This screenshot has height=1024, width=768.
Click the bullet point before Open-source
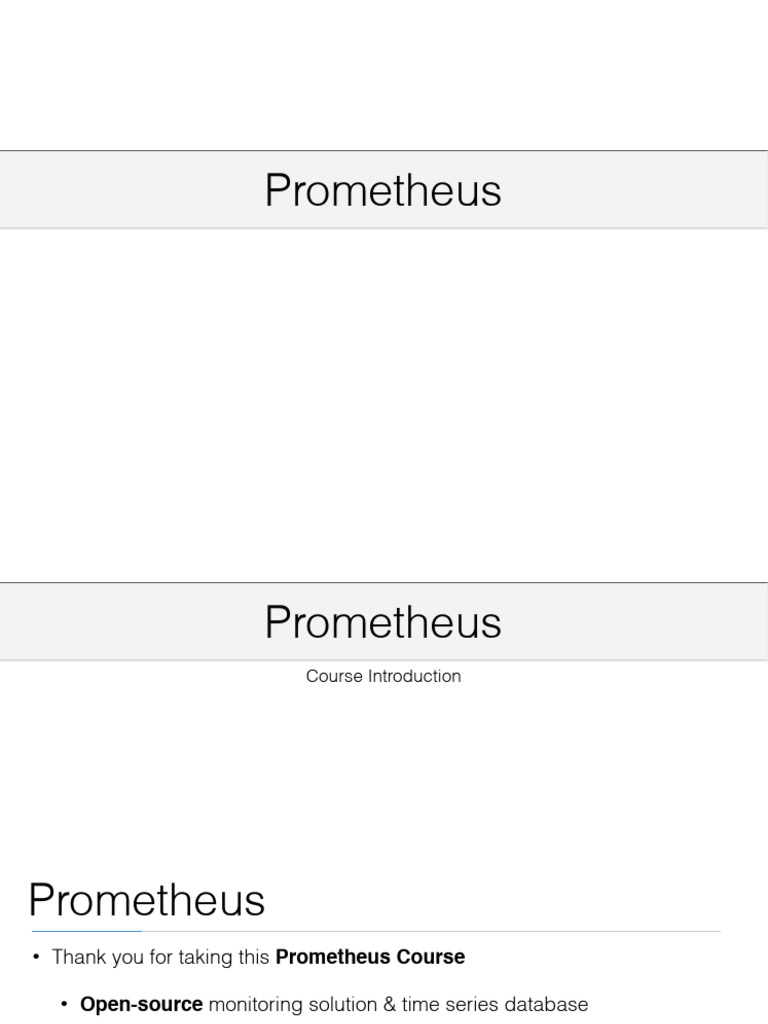tap(64, 1005)
